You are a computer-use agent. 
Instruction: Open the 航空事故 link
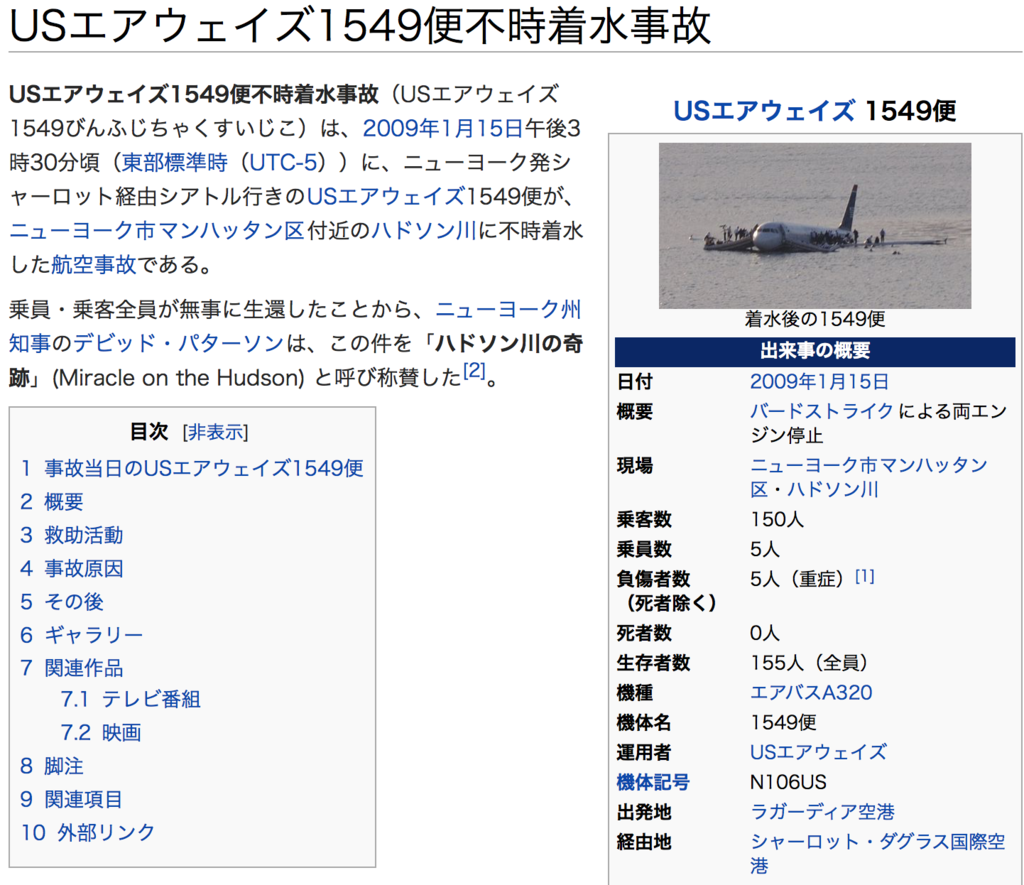tap(94, 265)
